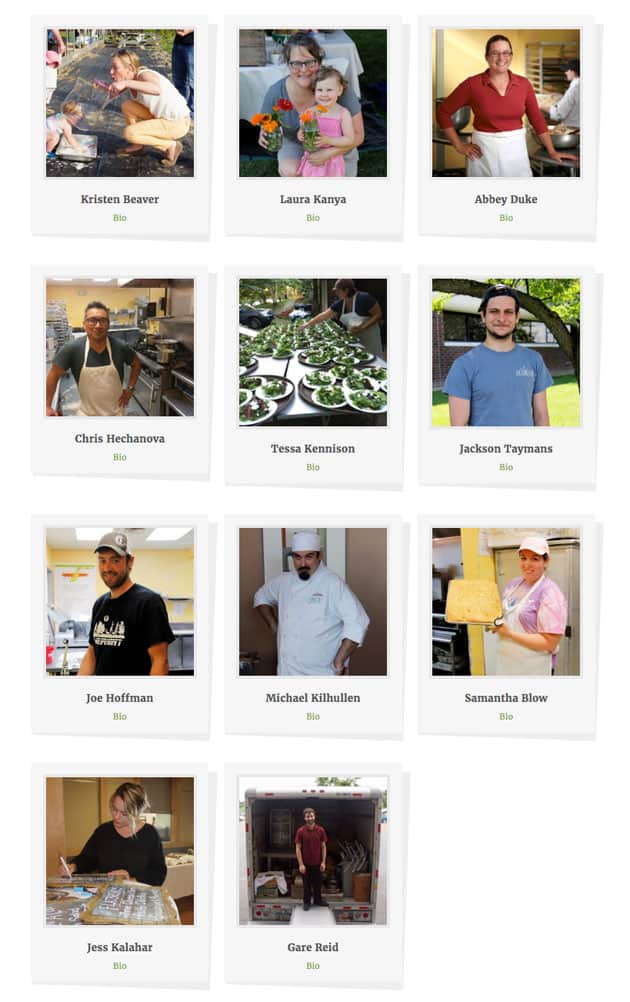
Task: Open Laura Kanya's Bio link
Action: pyautogui.click(x=312, y=218)
